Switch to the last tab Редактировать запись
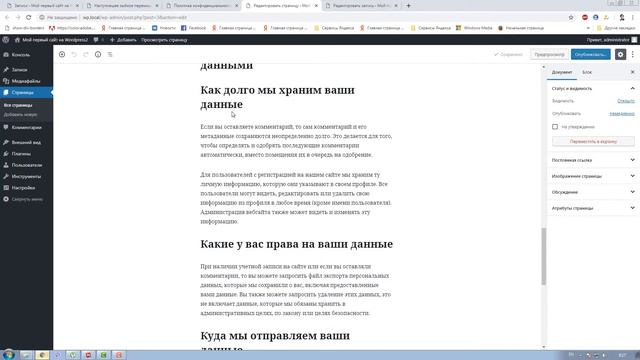 362,6
